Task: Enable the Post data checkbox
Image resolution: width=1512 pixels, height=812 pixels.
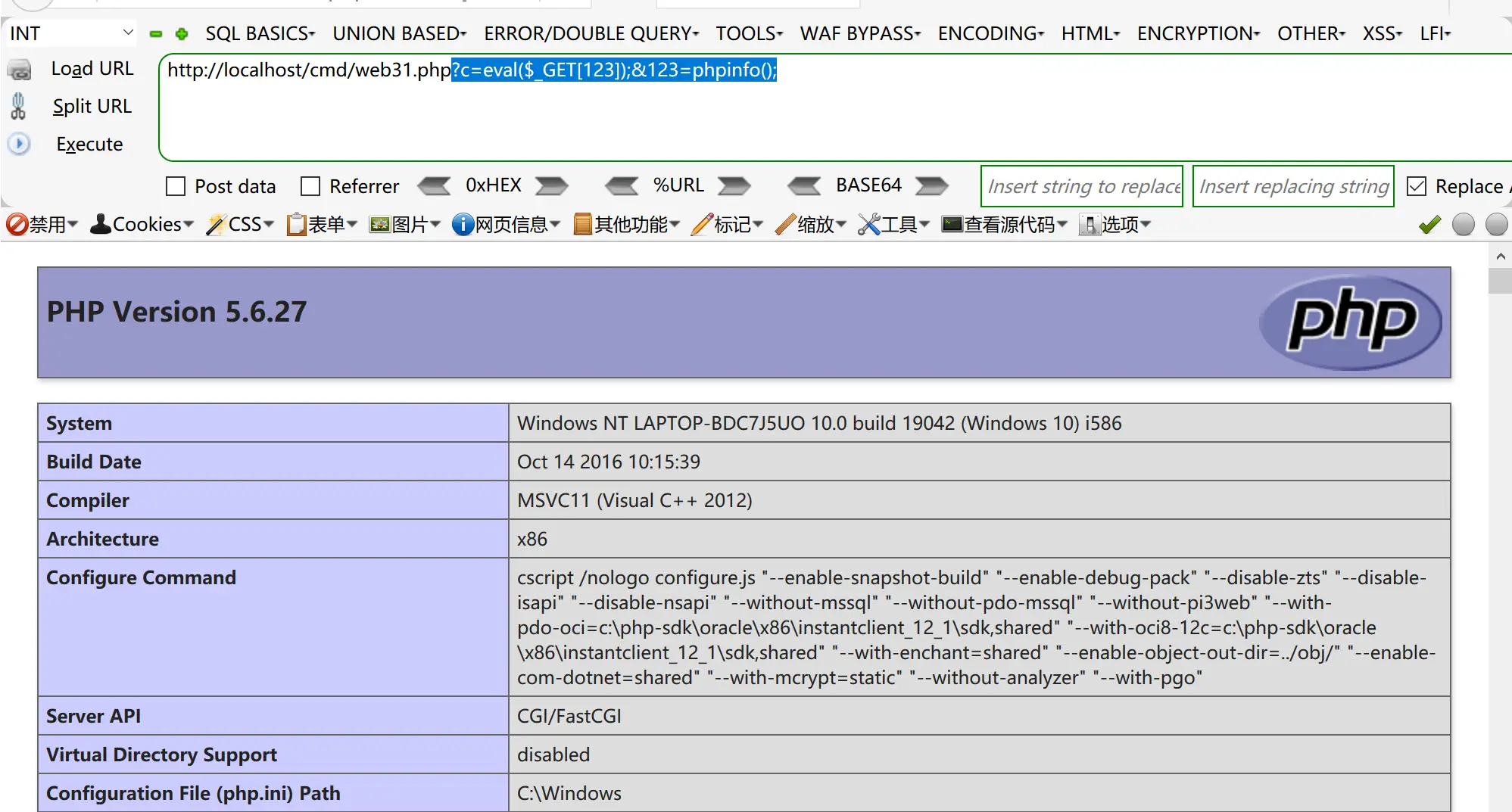Action: pyautogui.click(x=176, y=186)
